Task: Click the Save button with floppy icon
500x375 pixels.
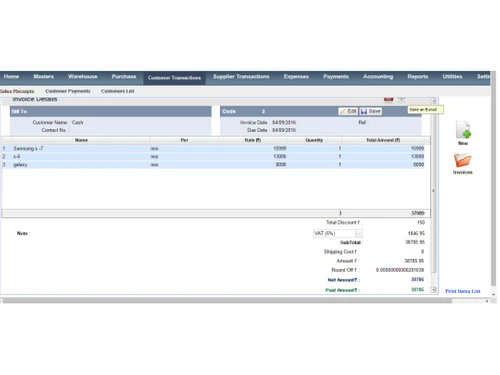Action: pos(371,111)
